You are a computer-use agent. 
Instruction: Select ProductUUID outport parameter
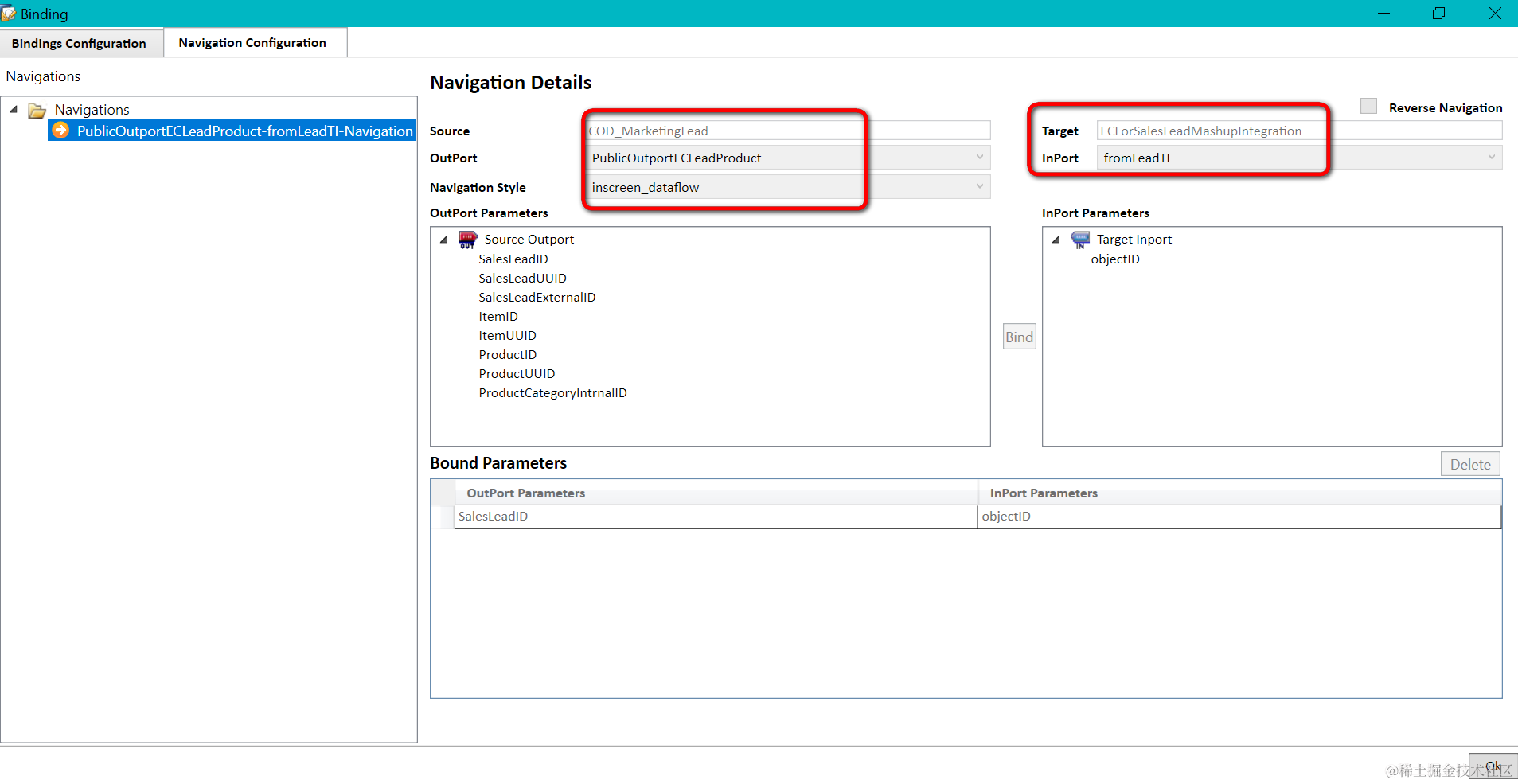pyautogui.click(x=517, y=373)
